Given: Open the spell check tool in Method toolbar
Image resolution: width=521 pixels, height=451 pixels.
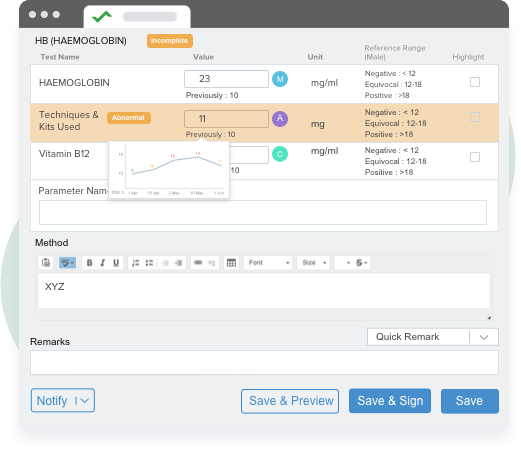Looking at the screenshot, I should pyautogui.click(x=67, y=263).
